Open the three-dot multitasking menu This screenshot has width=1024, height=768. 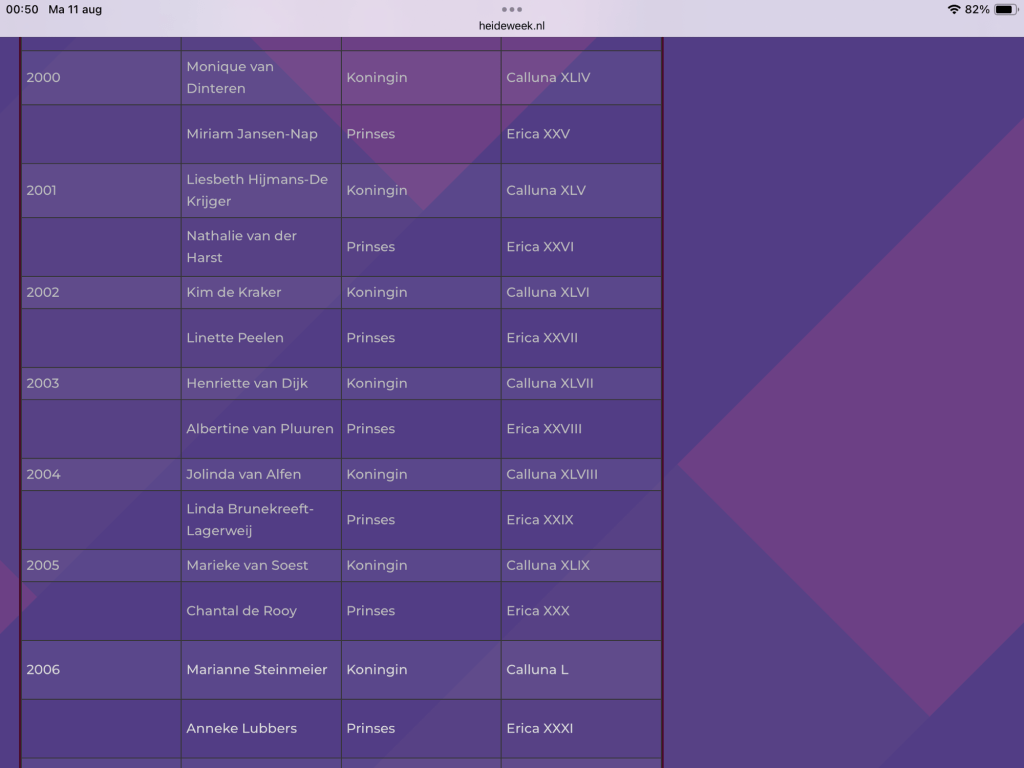(x=511, y=9)
